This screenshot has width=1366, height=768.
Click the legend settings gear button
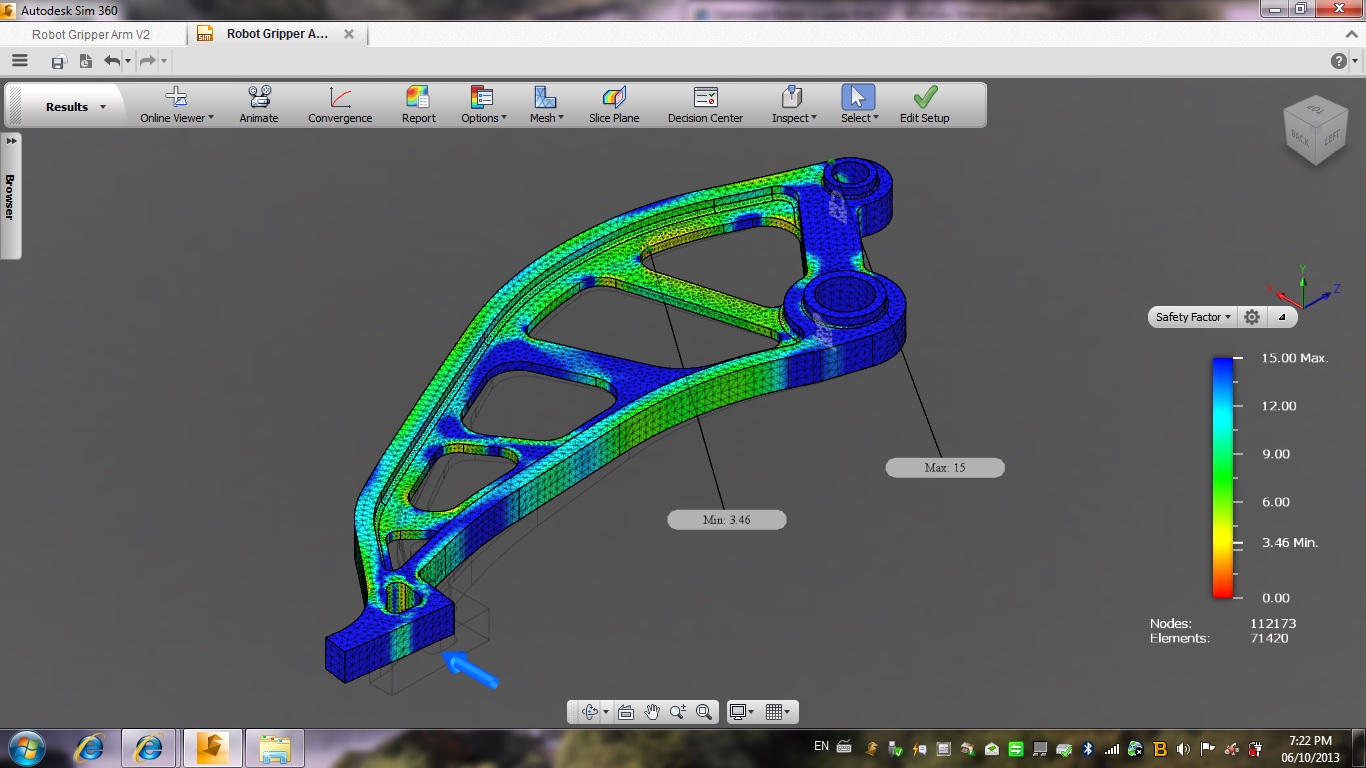1252,317
